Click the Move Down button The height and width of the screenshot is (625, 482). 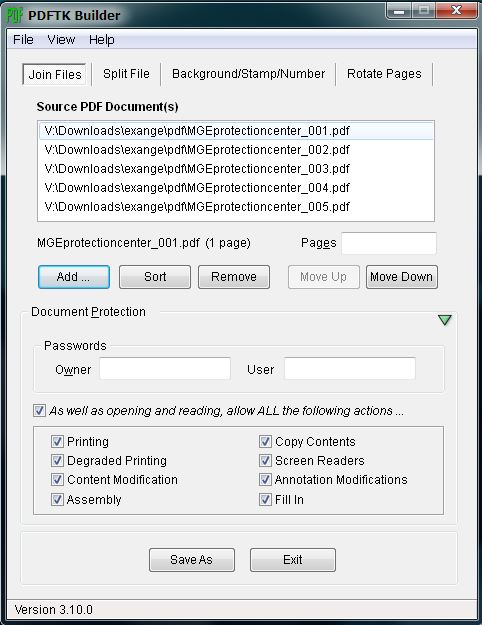click(401, 277)
